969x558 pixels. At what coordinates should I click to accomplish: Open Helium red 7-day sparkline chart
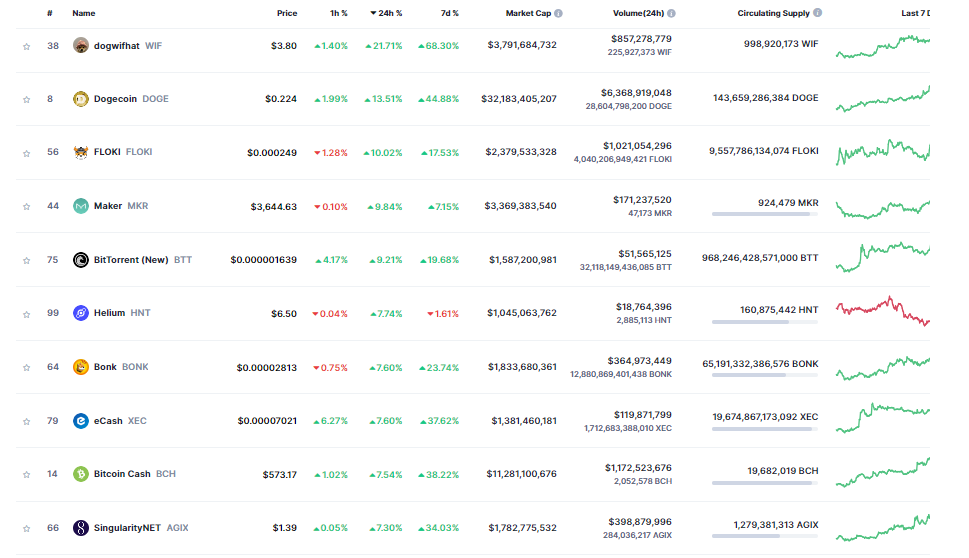882,311
